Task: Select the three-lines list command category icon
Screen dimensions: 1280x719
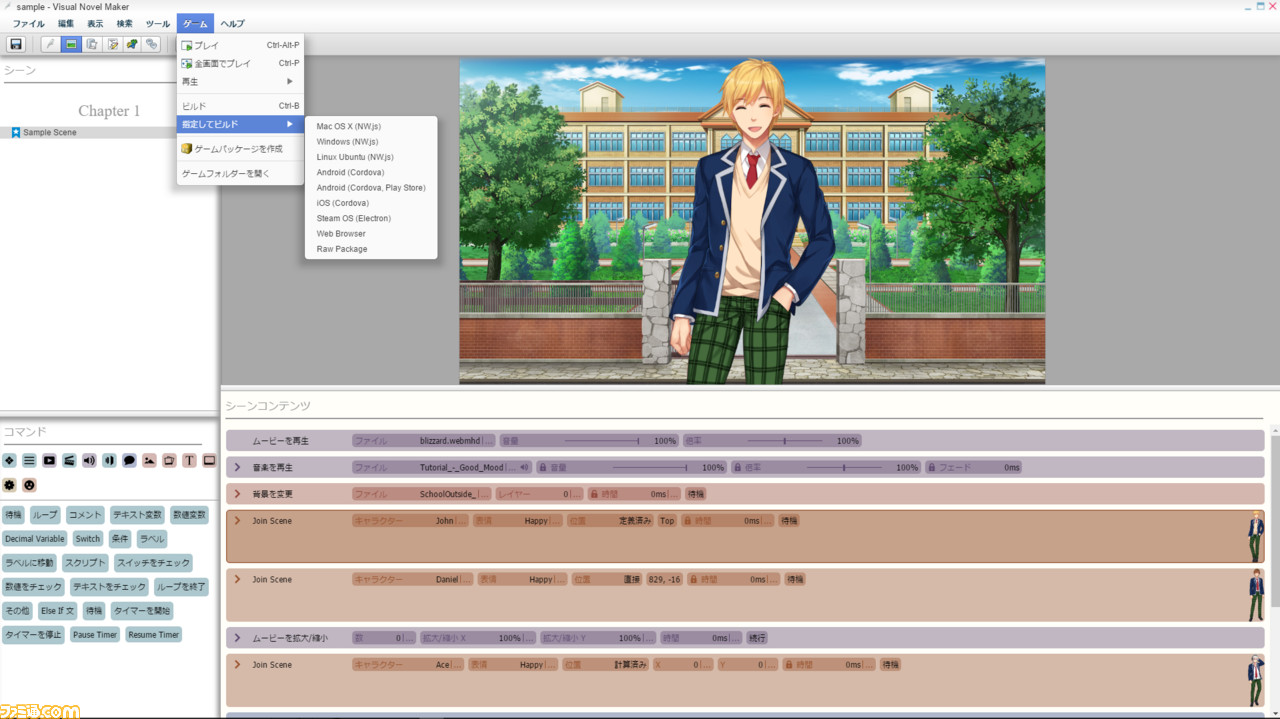Action: tap(29, 460)
